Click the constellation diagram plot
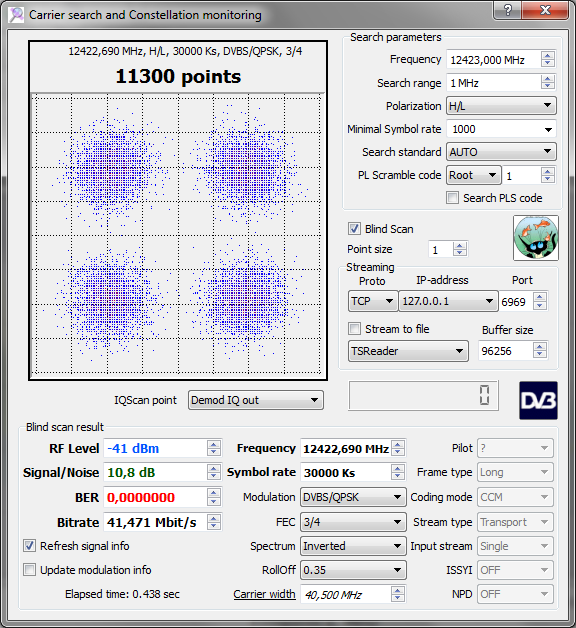This screenshot has height=628, width=576. pos(178,235)
